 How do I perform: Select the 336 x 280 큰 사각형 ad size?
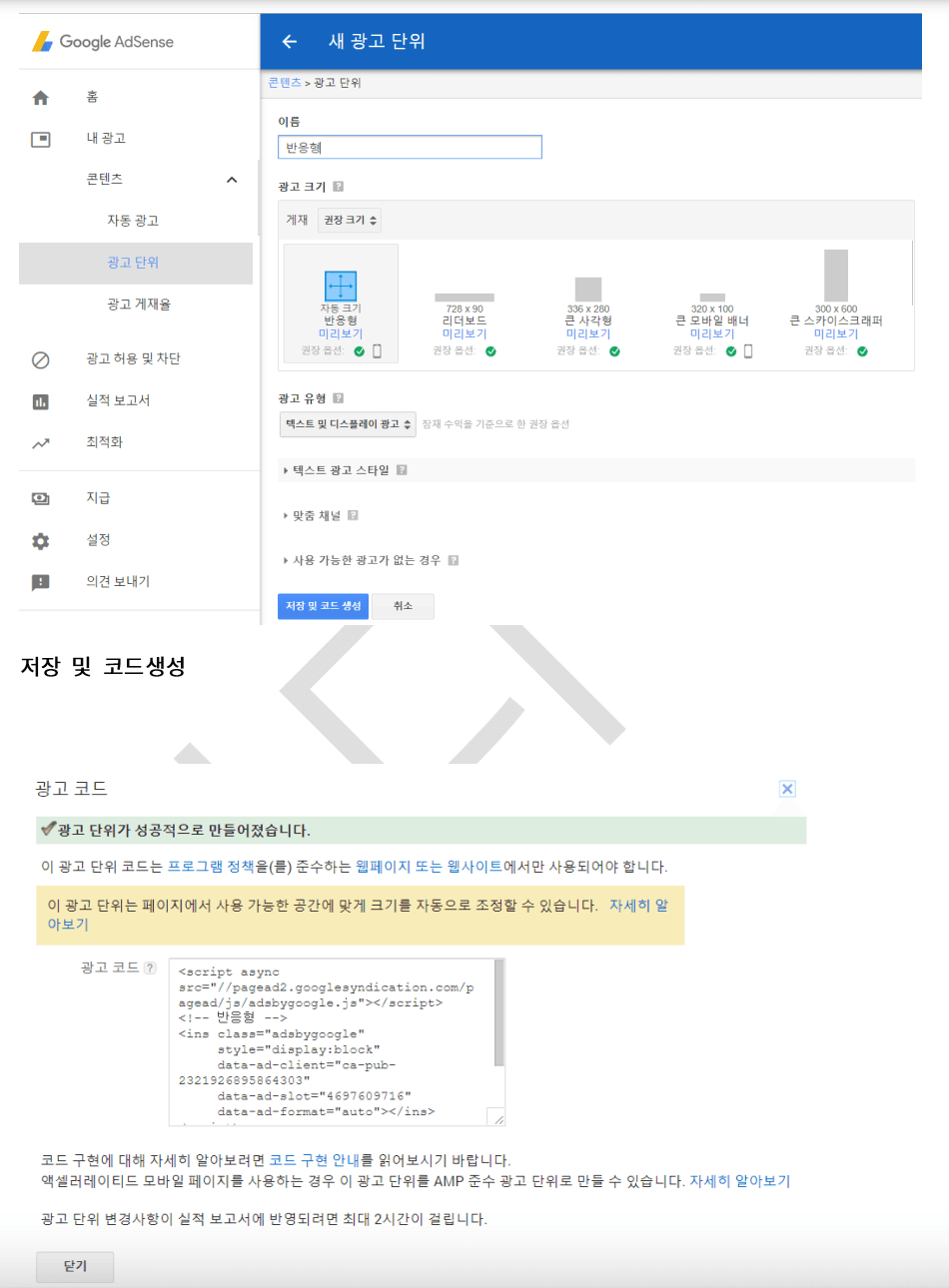click(588, 305)
